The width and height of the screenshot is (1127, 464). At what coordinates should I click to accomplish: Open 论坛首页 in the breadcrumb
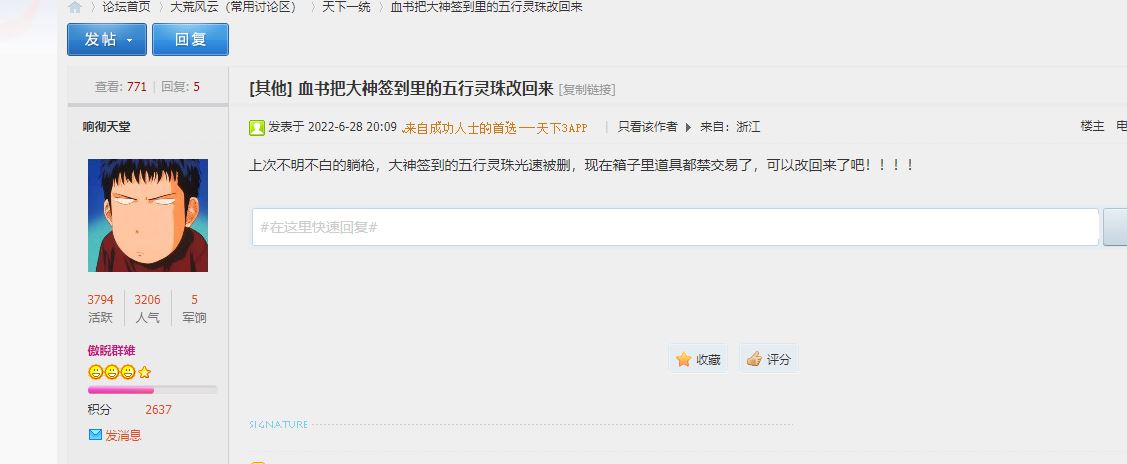click(126, 7)
